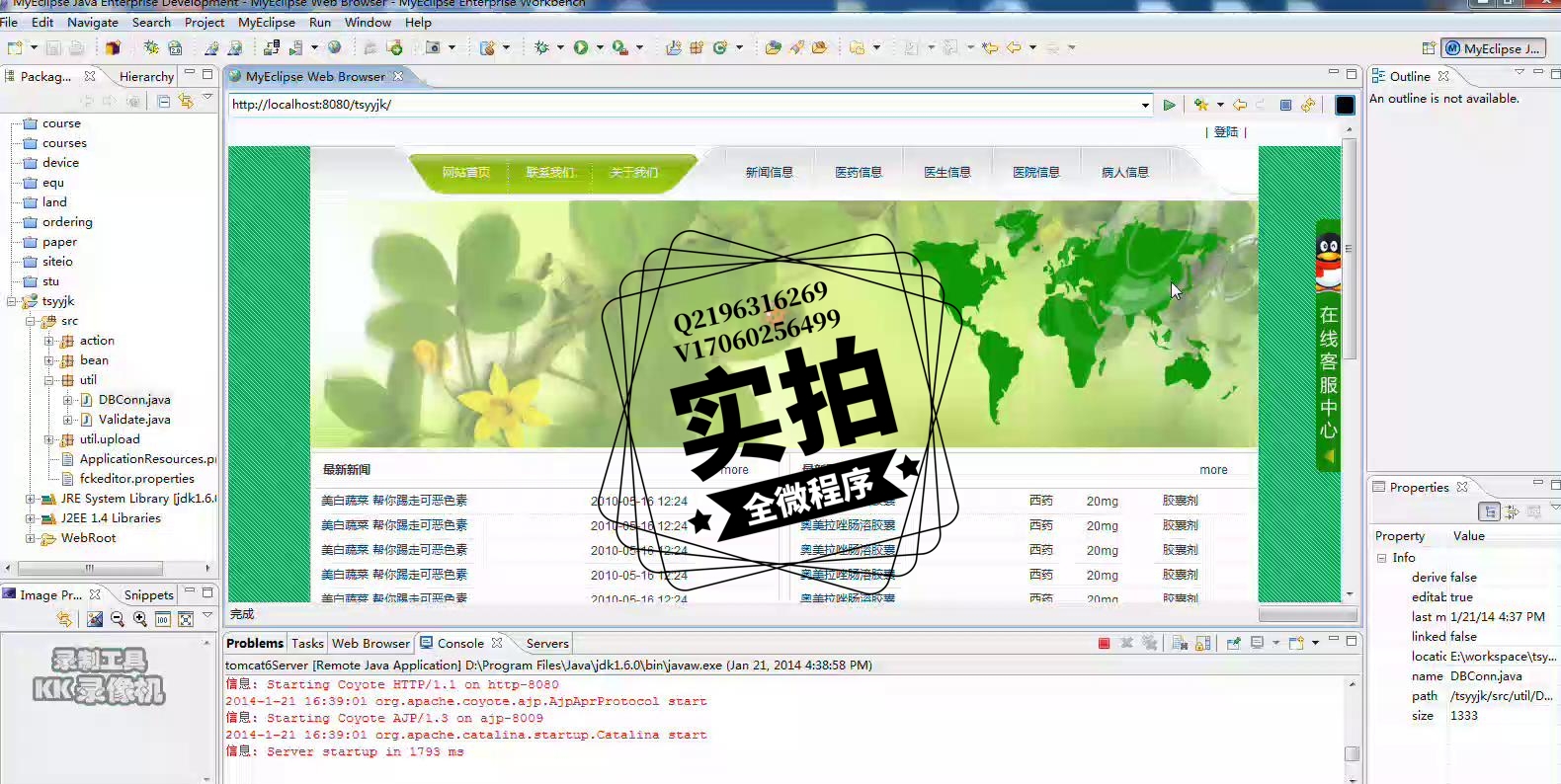1561x784 pixels.
Task: Click the green Run button in the main toolbar
Action: pyautogui.click(x=581, y=47)
